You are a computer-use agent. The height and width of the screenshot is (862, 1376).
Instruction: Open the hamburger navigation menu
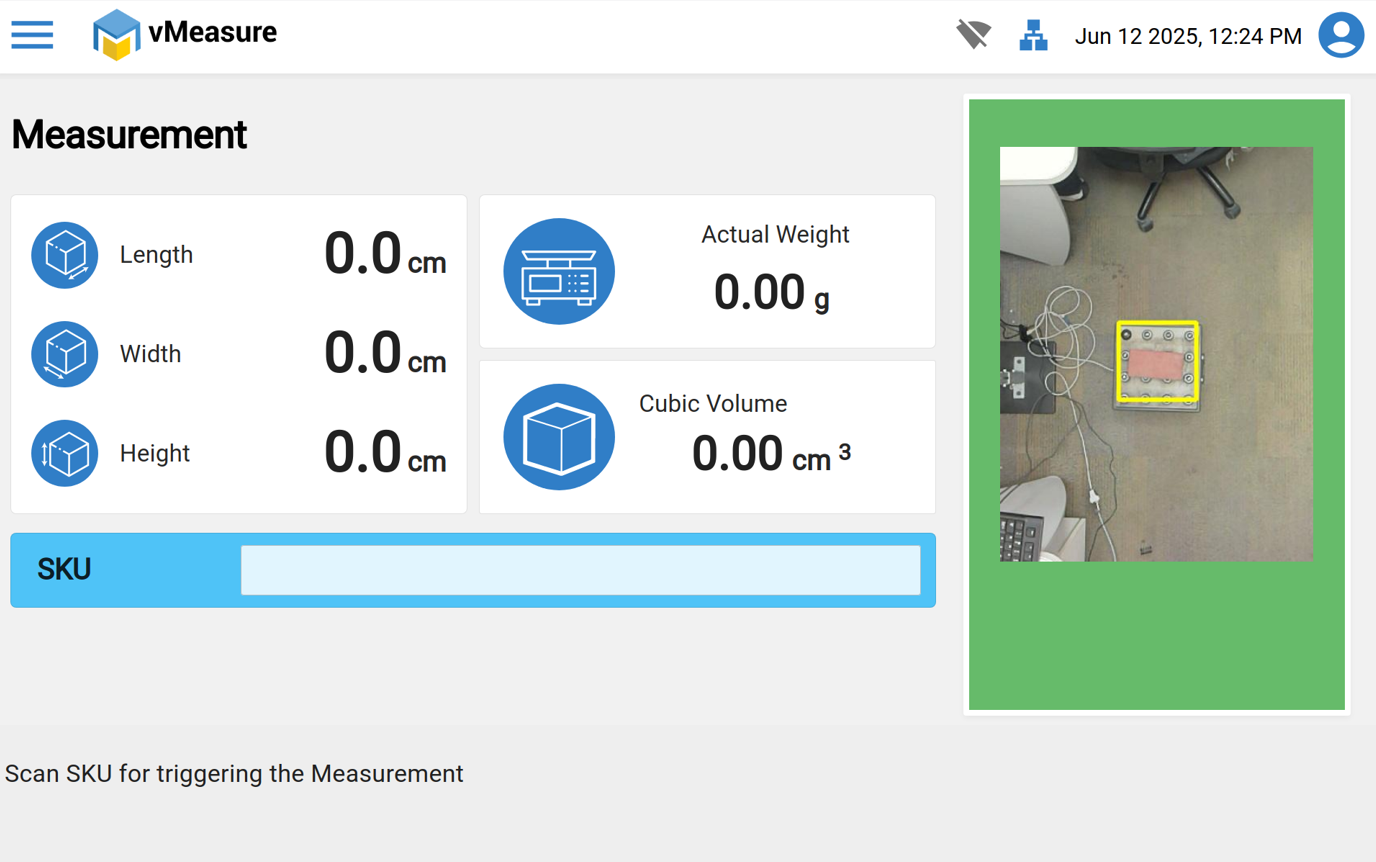tap(32, 35)
